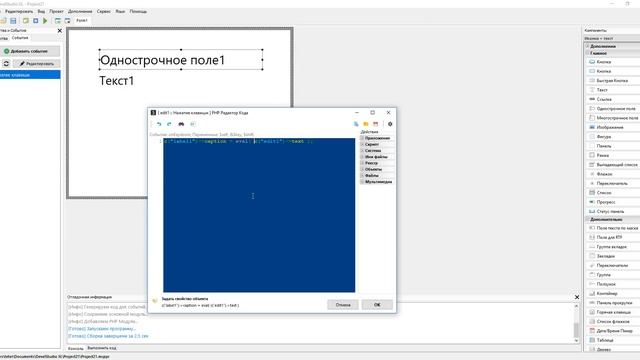
Task: Open find with the binoculars icon
Action: (181, 124)
